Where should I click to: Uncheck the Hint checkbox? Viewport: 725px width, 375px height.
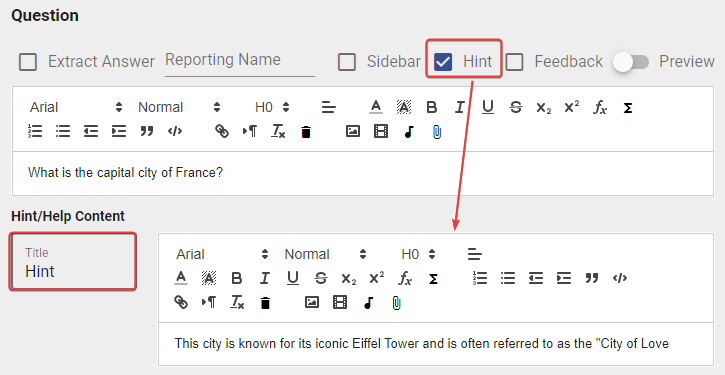tap(443, 61)
